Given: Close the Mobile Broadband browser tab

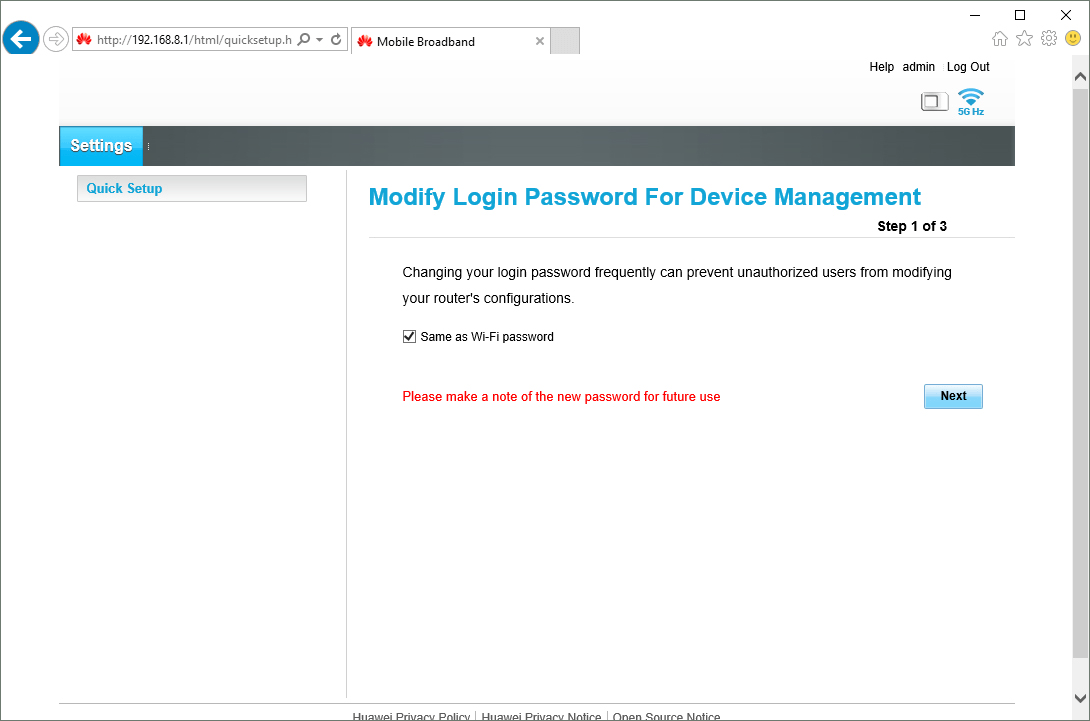Looking at the screenshot, I should click(540, 41).
